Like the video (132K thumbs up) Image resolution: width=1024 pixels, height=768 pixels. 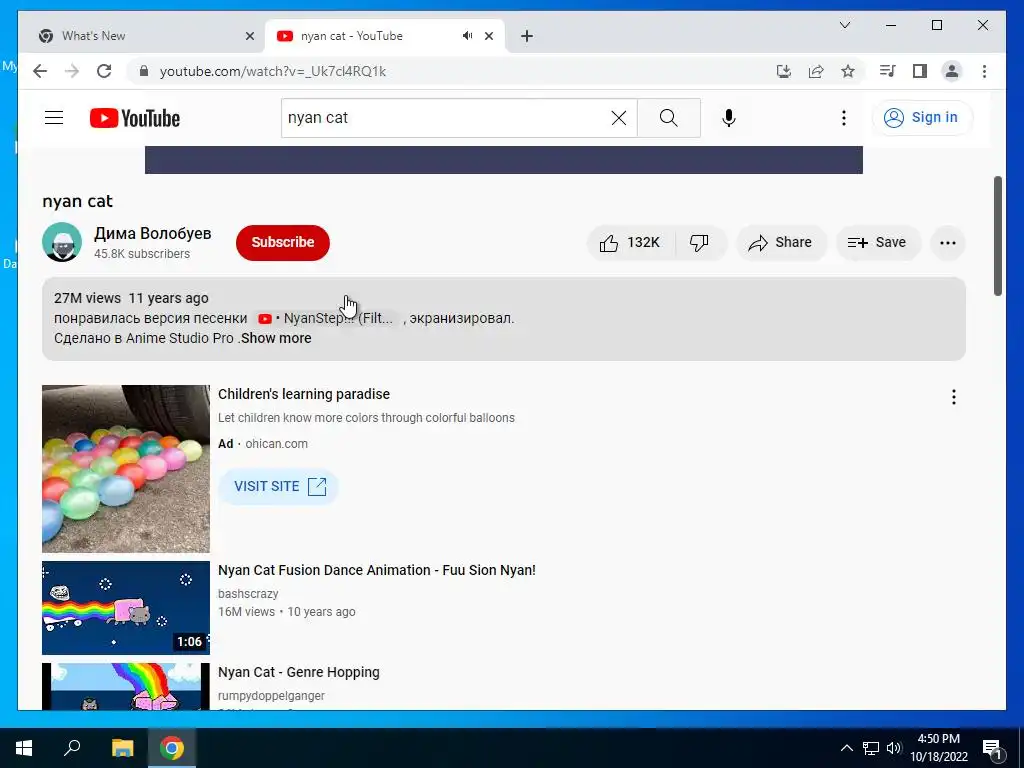pyautogui.click(x=631, y=242)
